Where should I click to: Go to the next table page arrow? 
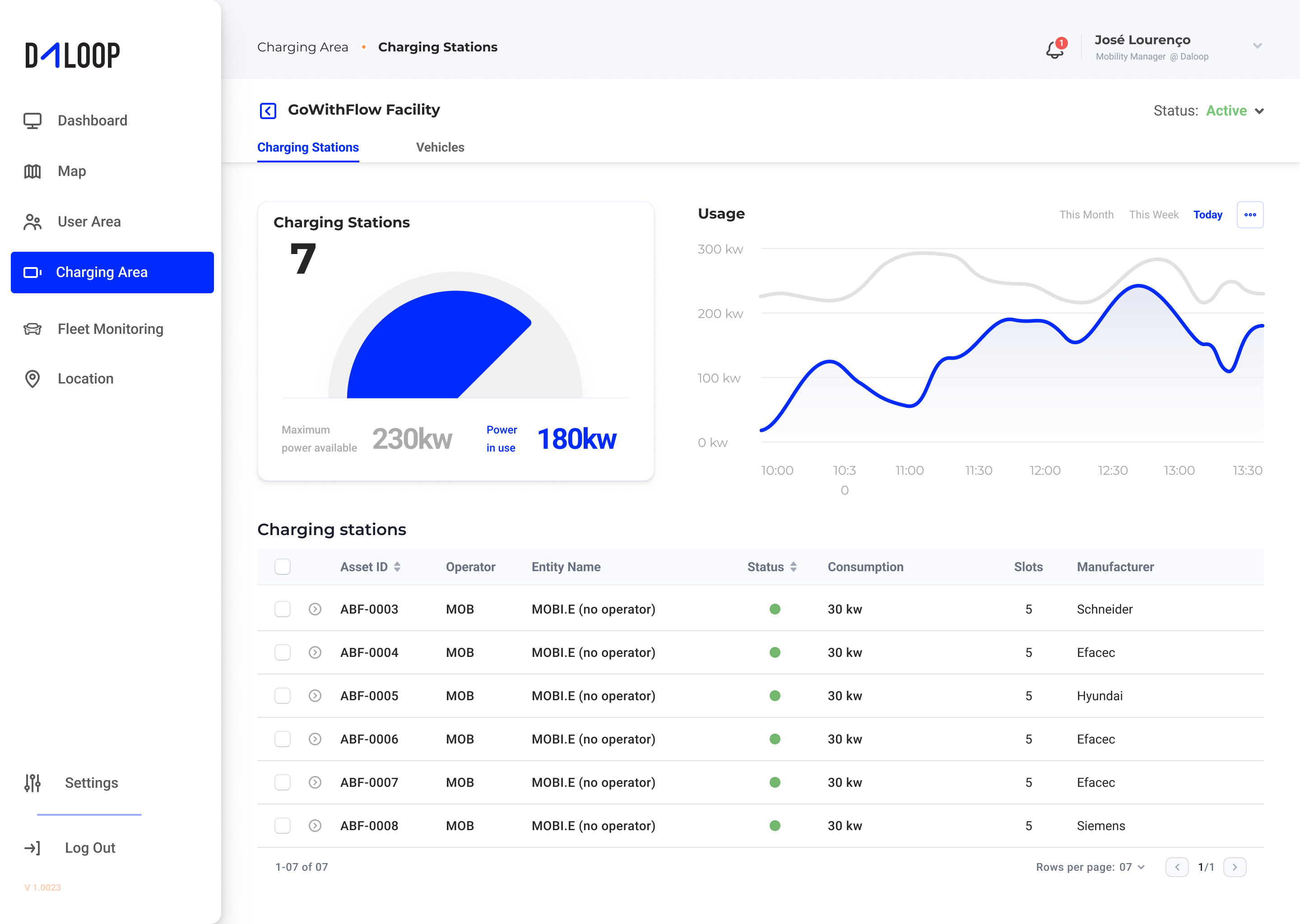1234,867
